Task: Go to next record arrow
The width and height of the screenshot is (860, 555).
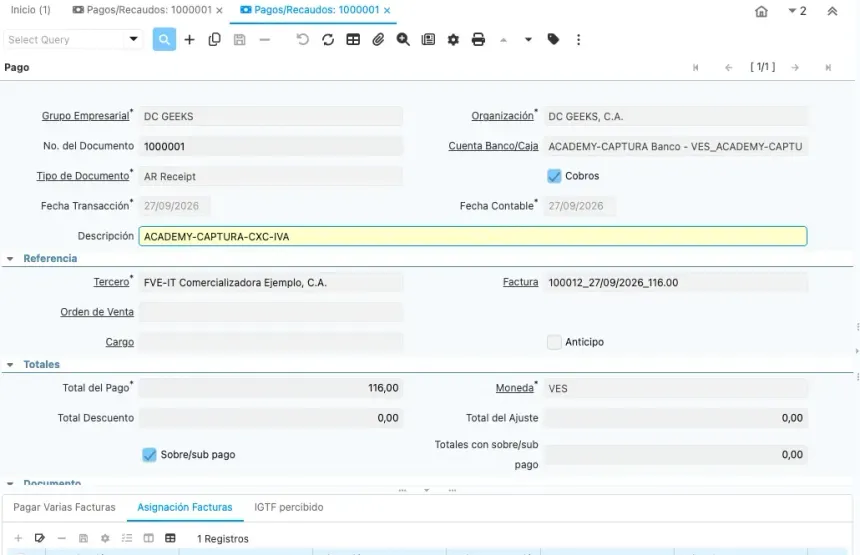Action: click(x=795, y=67)
